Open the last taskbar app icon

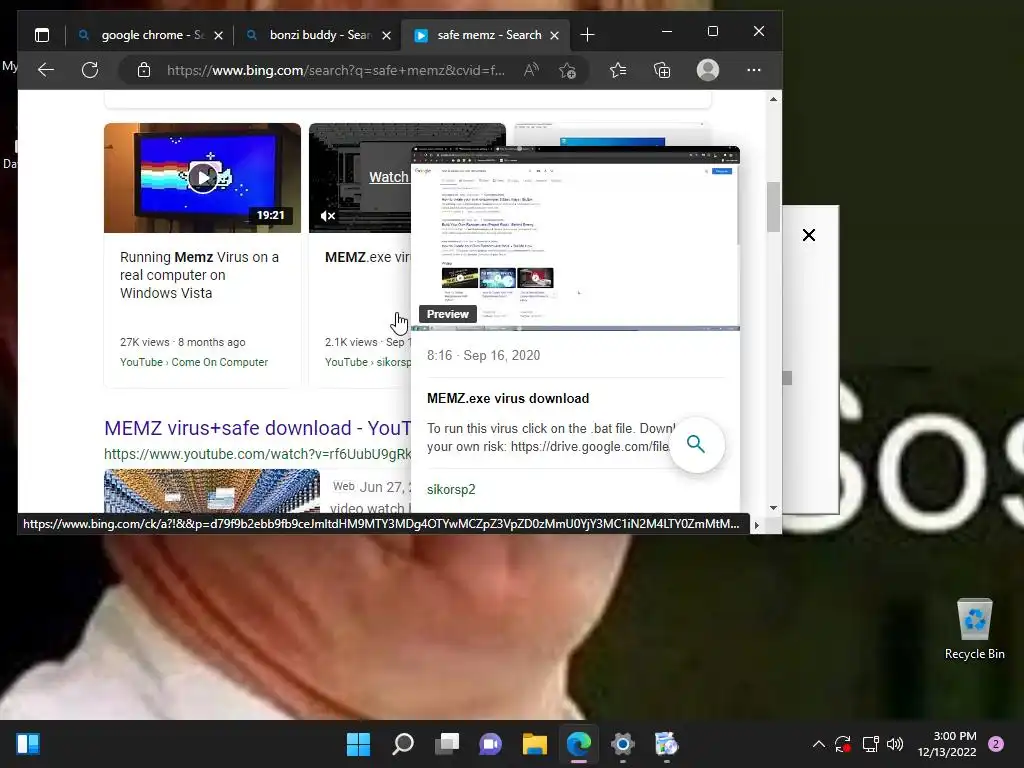(666, 744)
